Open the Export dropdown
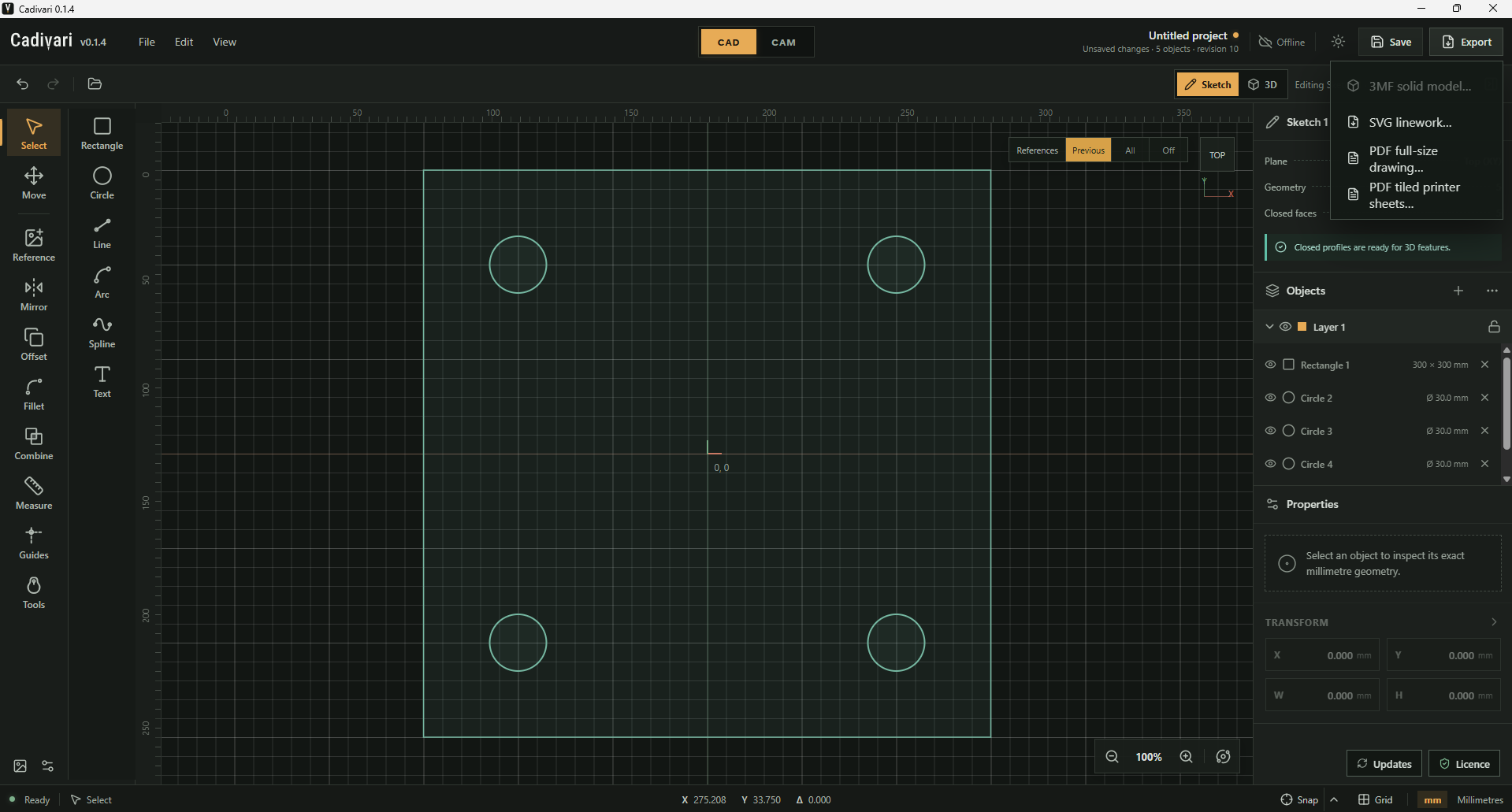 coord(1466,42)
